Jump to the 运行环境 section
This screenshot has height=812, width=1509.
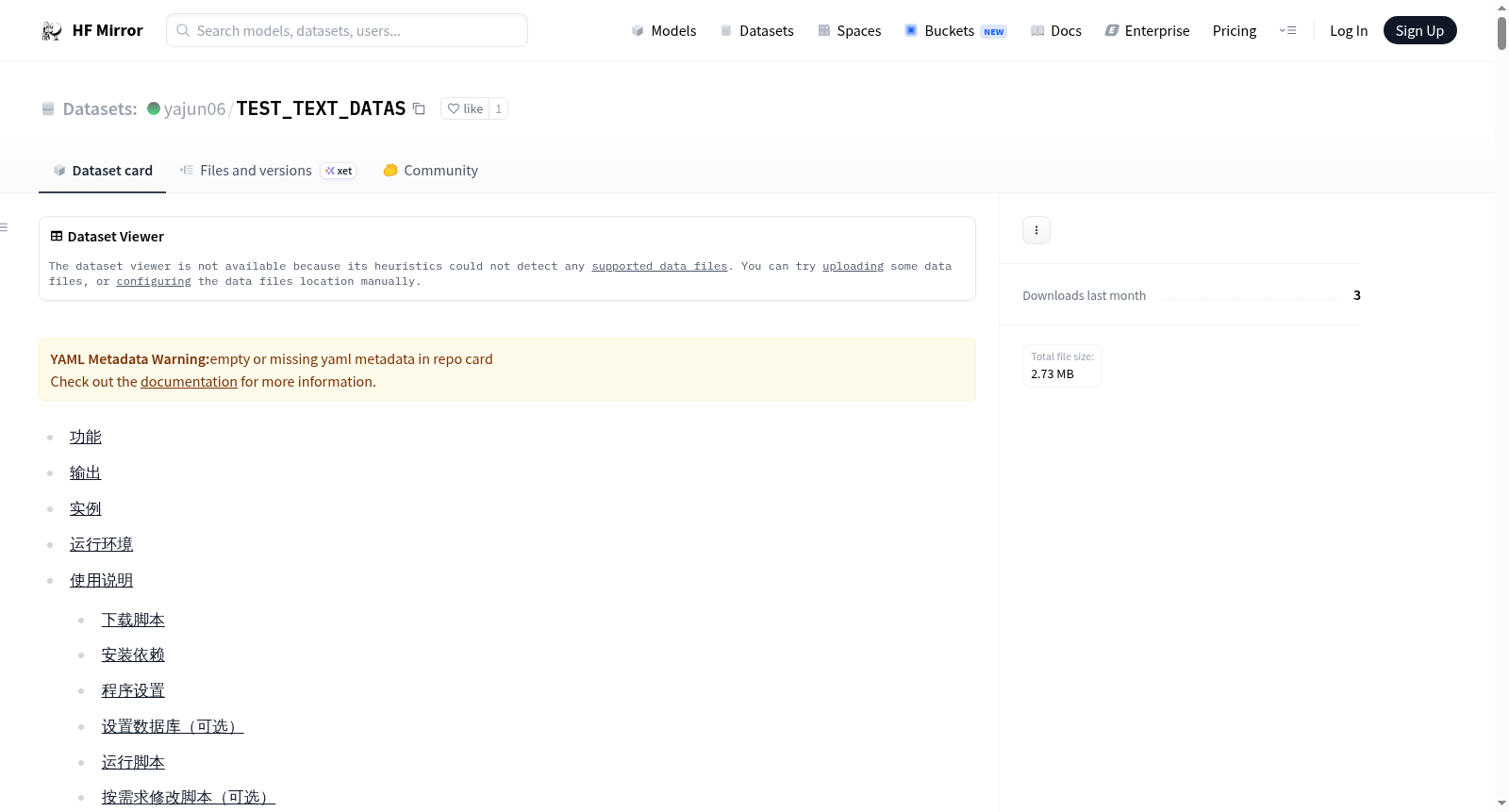(x=102, y=544)
